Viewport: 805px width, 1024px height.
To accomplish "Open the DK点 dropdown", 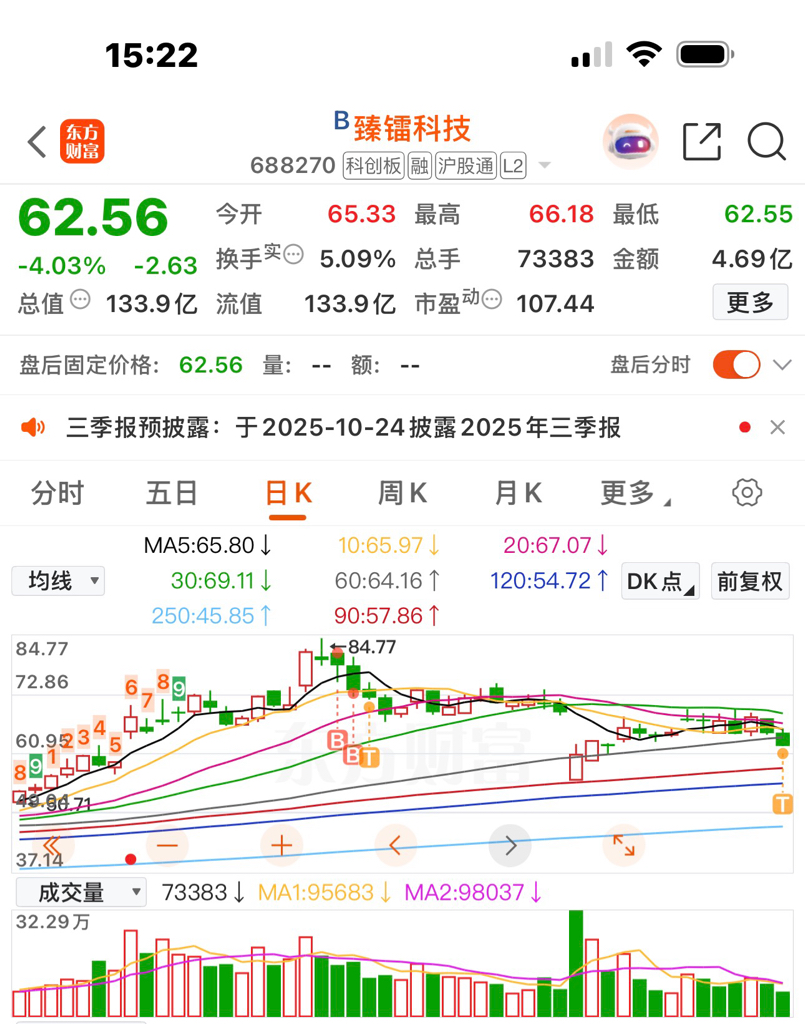I will click(x=660, y=581).
